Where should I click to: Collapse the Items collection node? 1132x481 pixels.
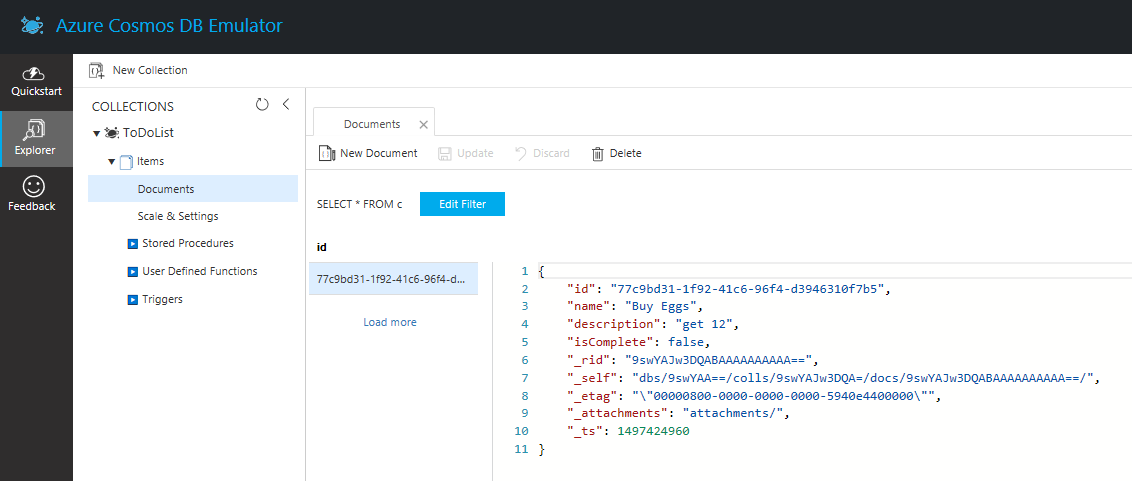[x=112, y=161]
